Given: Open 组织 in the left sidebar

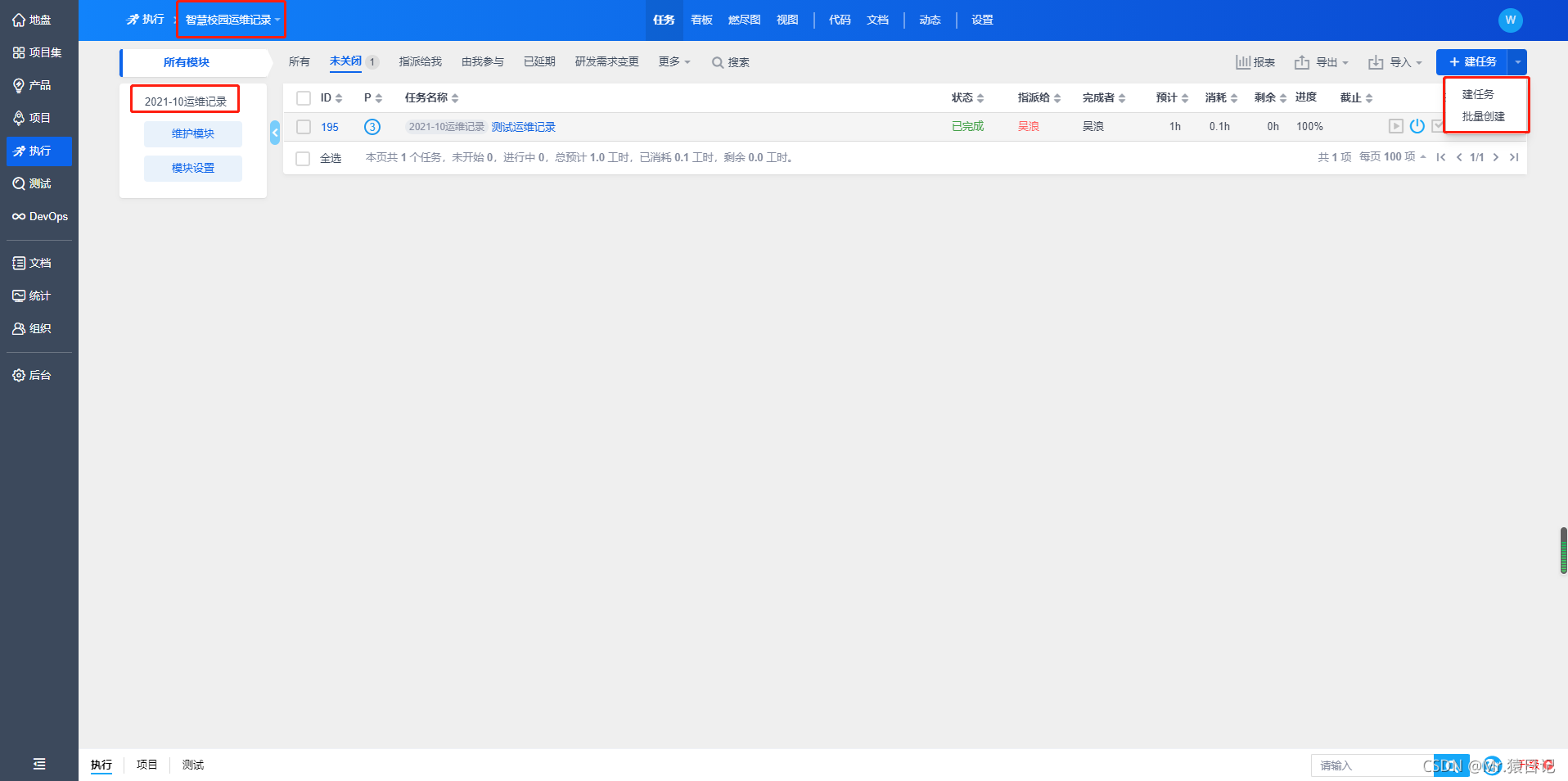Looking at the screenshot, I should (x=33, y=328).
